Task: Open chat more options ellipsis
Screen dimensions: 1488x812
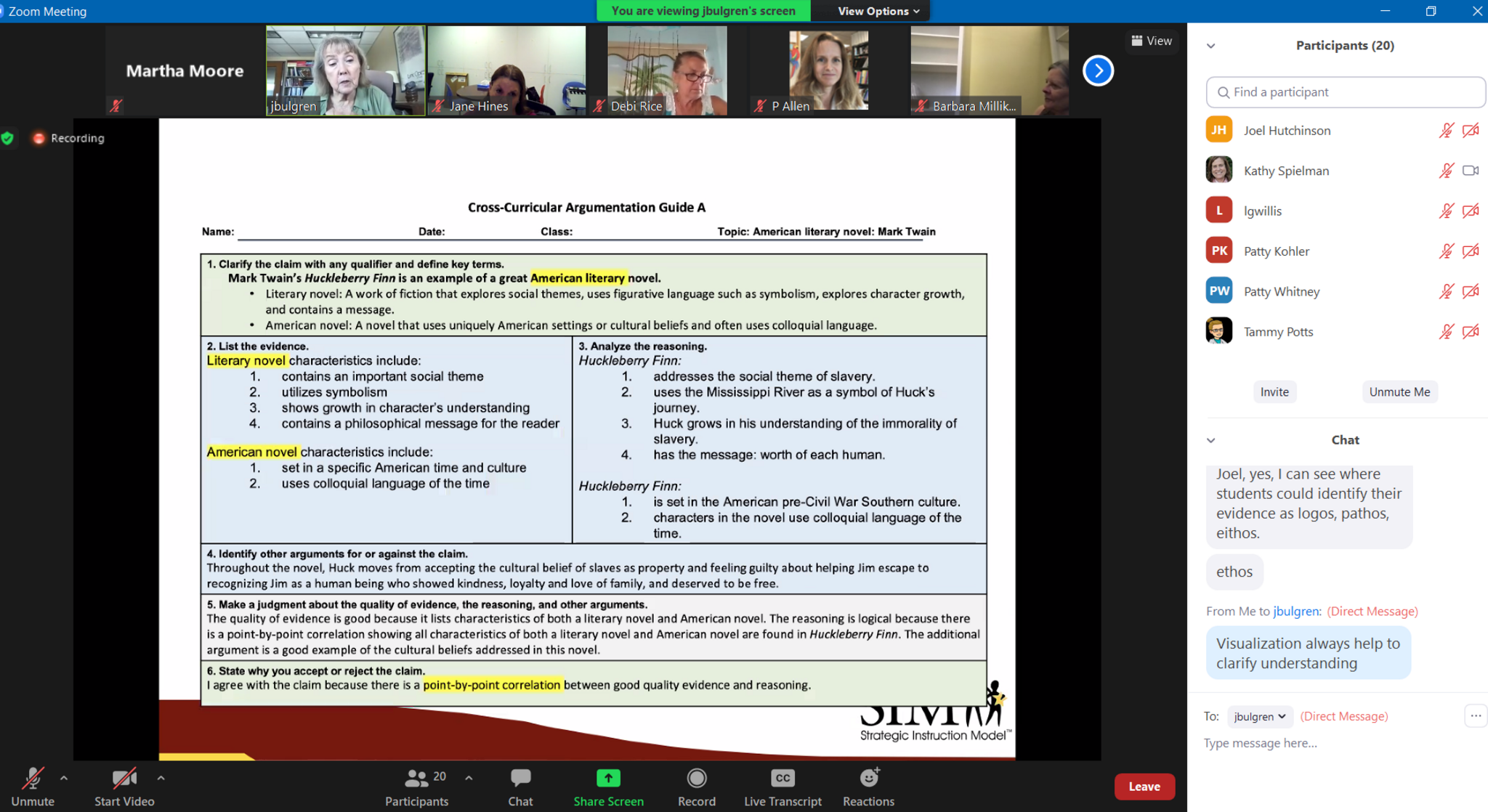Action: [x=1476, y=716]
